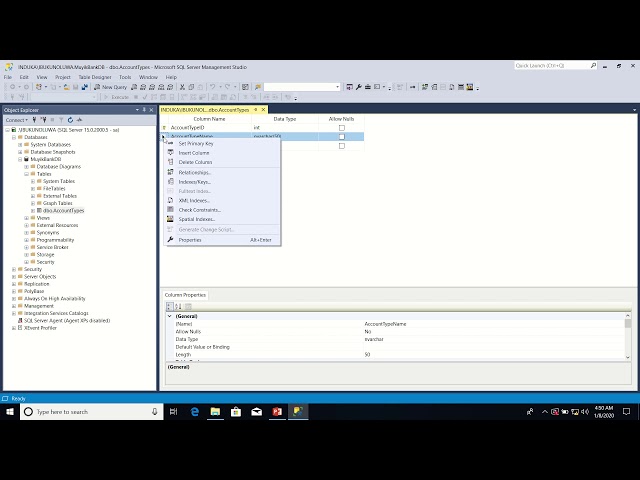Open PowerPoint from the taskbar
This screenshot has width=640, height=480.
point(278,412)
